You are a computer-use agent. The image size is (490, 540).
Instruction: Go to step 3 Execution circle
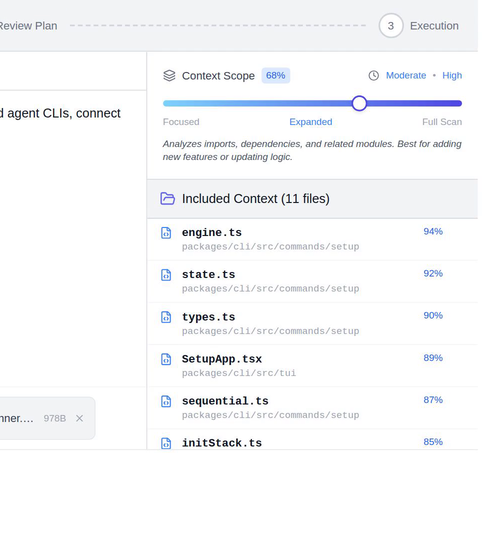[x=391, y=26]
